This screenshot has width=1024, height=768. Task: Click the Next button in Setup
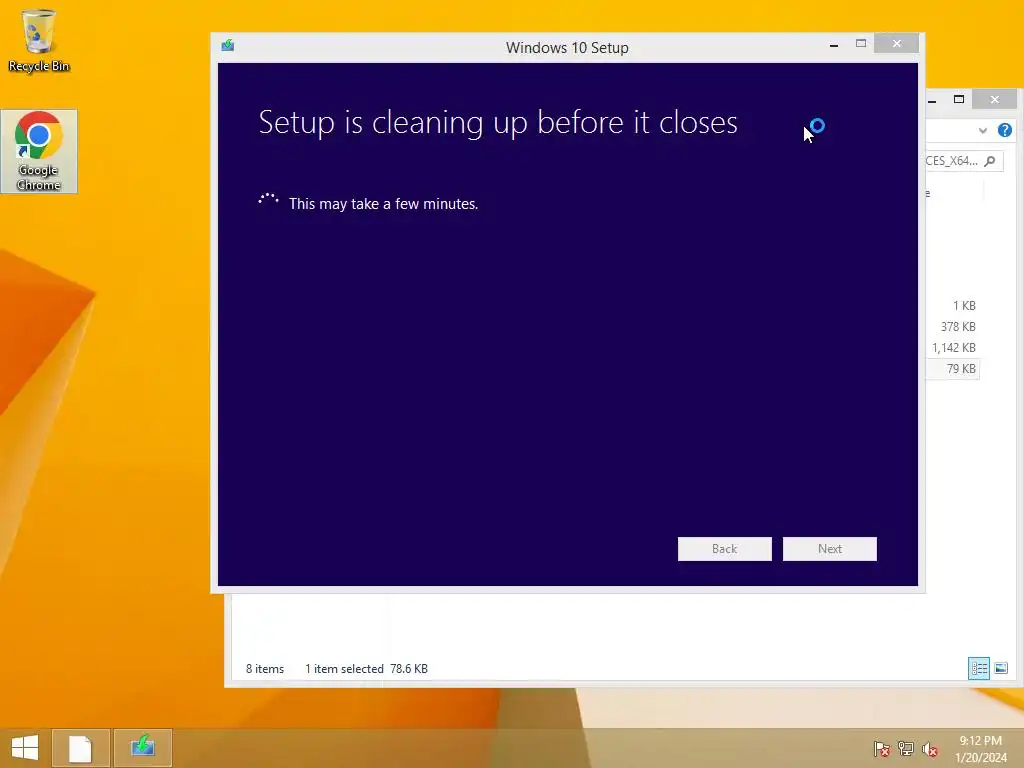click(x=829, y=549)
